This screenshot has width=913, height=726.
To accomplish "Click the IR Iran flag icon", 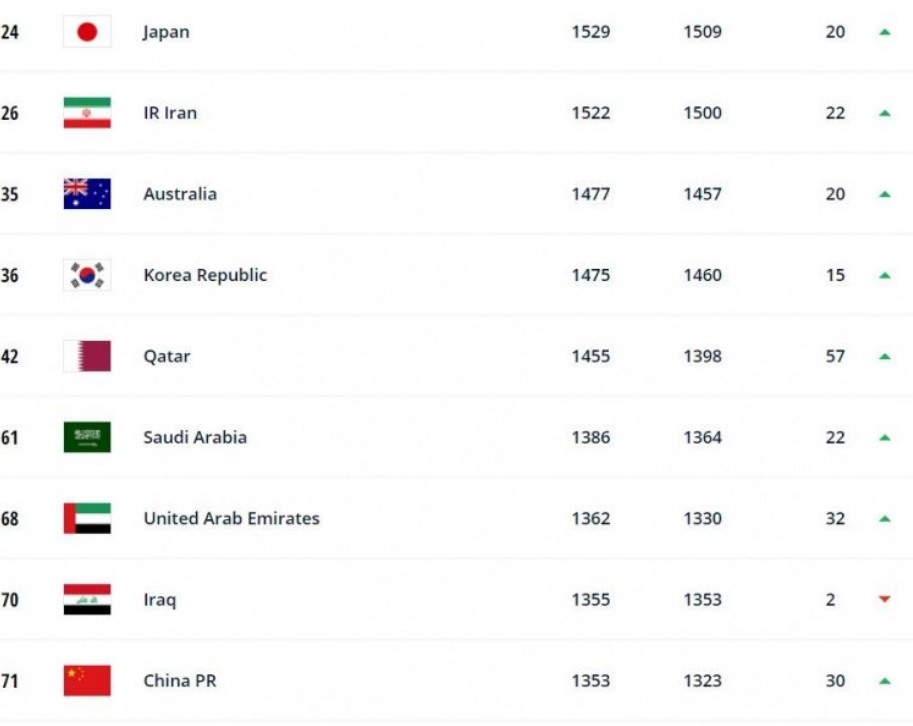I will tap(87, 113).
